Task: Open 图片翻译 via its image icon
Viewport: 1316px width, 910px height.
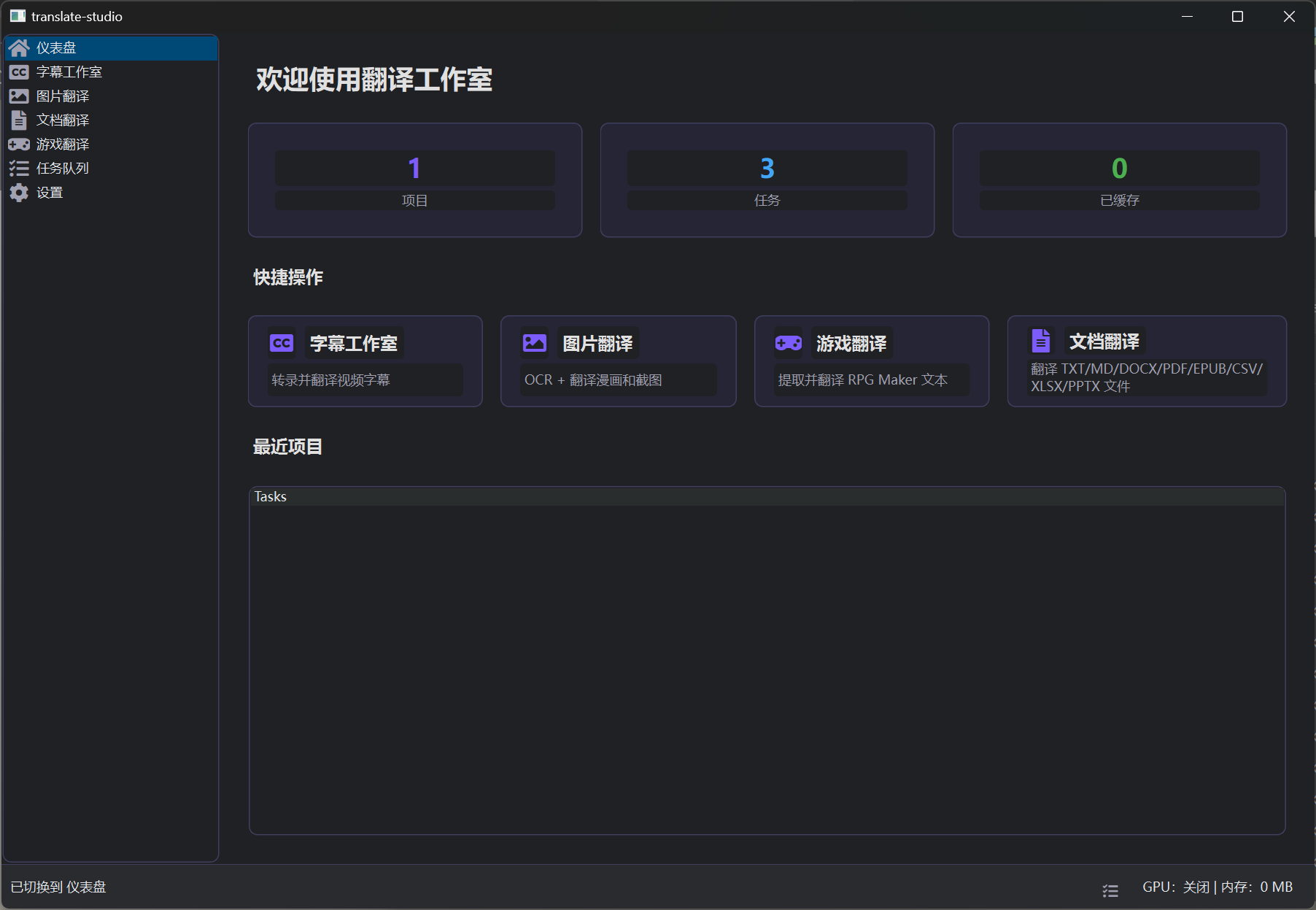Action: pos(19,96)
